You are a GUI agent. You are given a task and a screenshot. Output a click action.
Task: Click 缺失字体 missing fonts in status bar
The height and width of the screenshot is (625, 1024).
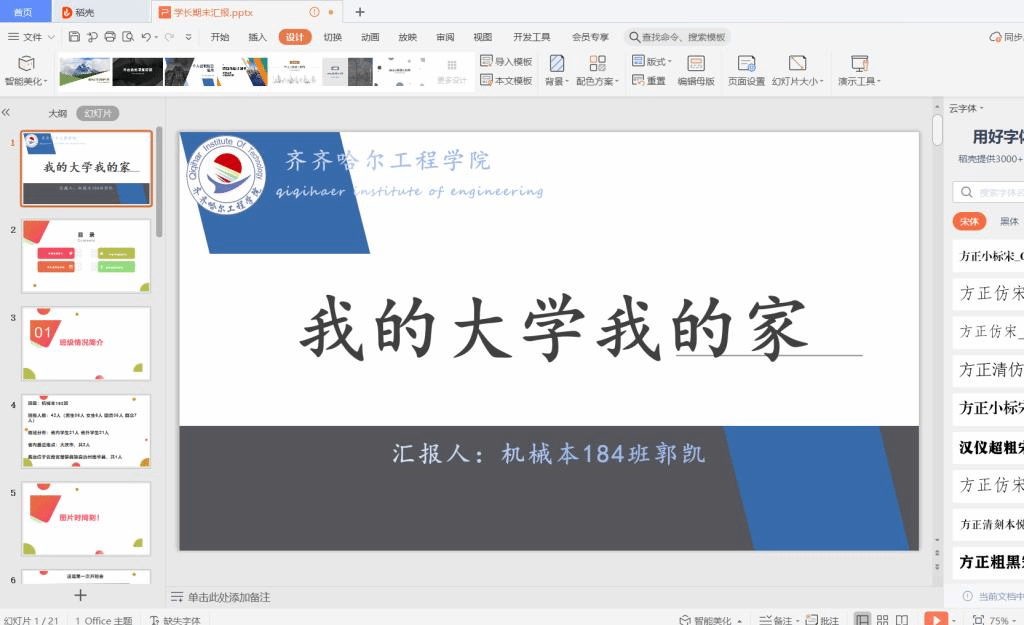coord(175,620)
